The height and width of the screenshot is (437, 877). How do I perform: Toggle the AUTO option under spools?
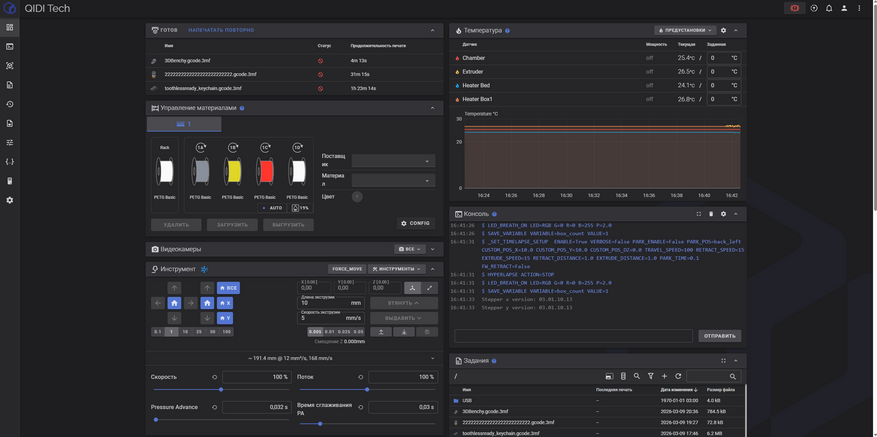click(x=272, y=208)
